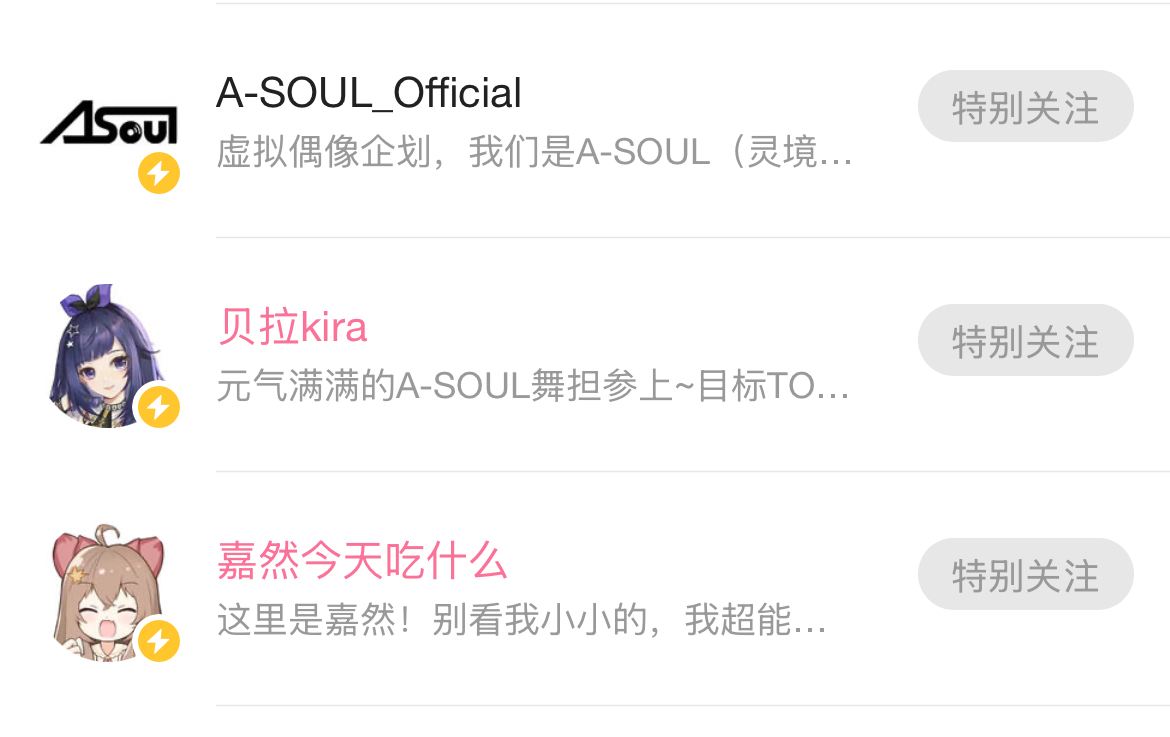Open the A-SOUL_Official username
Screen dimensions: 1170x737
(x=369, y=94)
